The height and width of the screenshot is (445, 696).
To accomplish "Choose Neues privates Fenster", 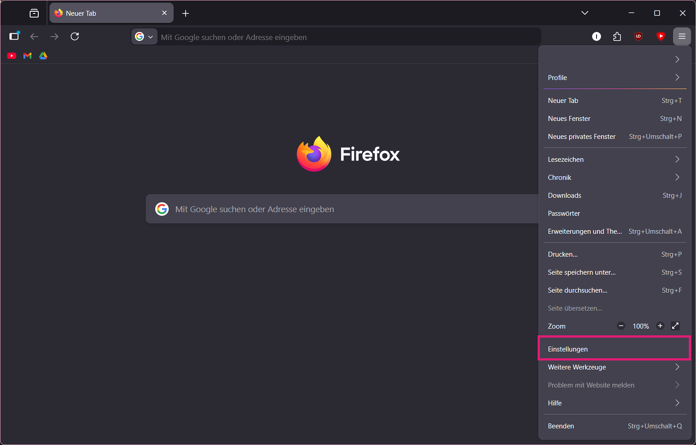I will [x=615, y=137].
